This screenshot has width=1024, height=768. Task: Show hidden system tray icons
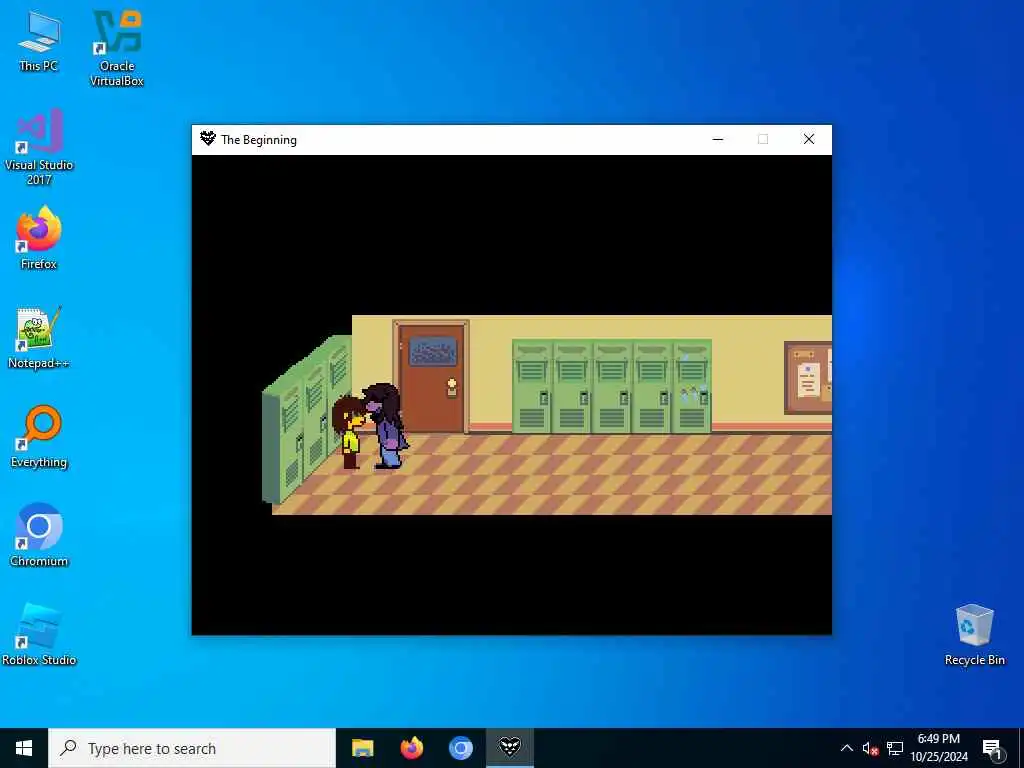(x=846, y=748)
